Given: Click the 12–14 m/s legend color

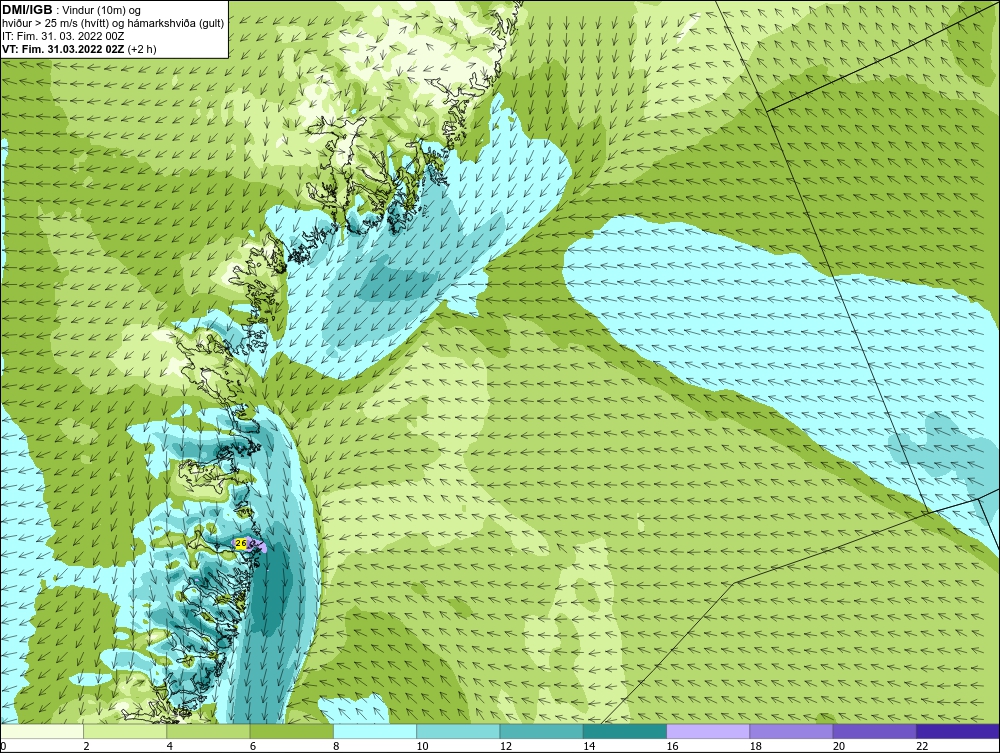Looking at the screenshot, I should tap(541, 731).
